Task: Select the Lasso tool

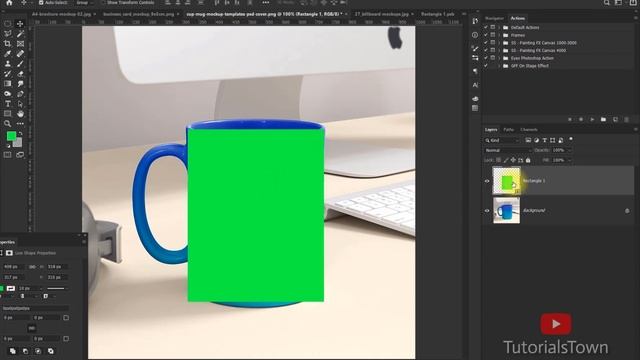Action: [x=7, y=34]
